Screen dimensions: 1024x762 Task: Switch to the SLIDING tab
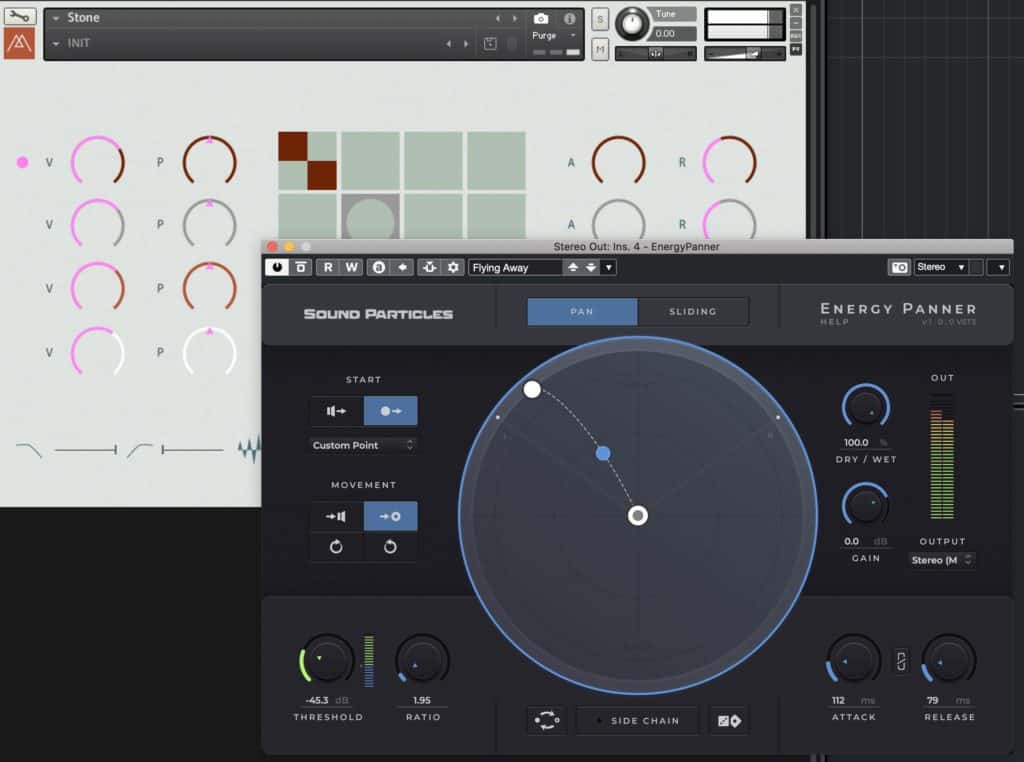[x=692, y=311]
